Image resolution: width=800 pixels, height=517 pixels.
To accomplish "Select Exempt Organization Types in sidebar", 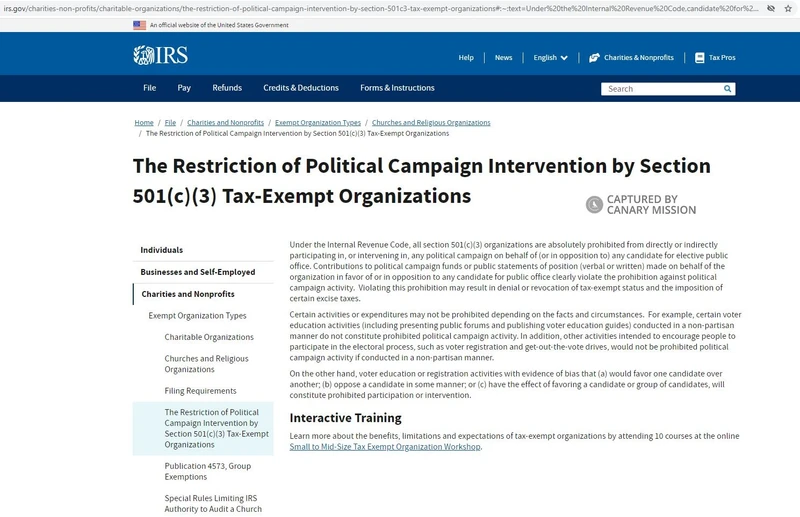I will coord(197,315).
